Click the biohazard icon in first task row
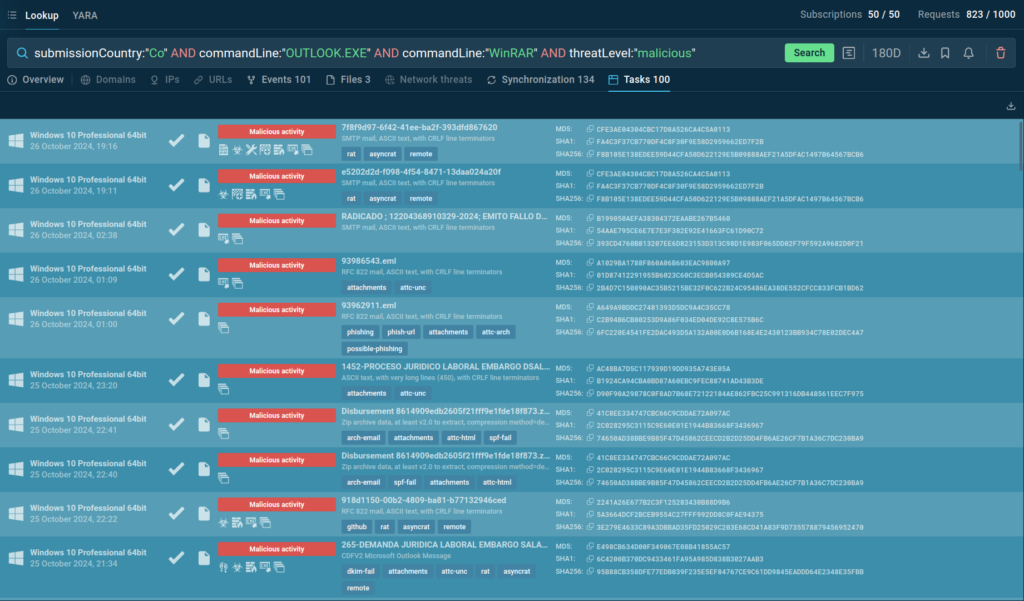 (238, 150)
